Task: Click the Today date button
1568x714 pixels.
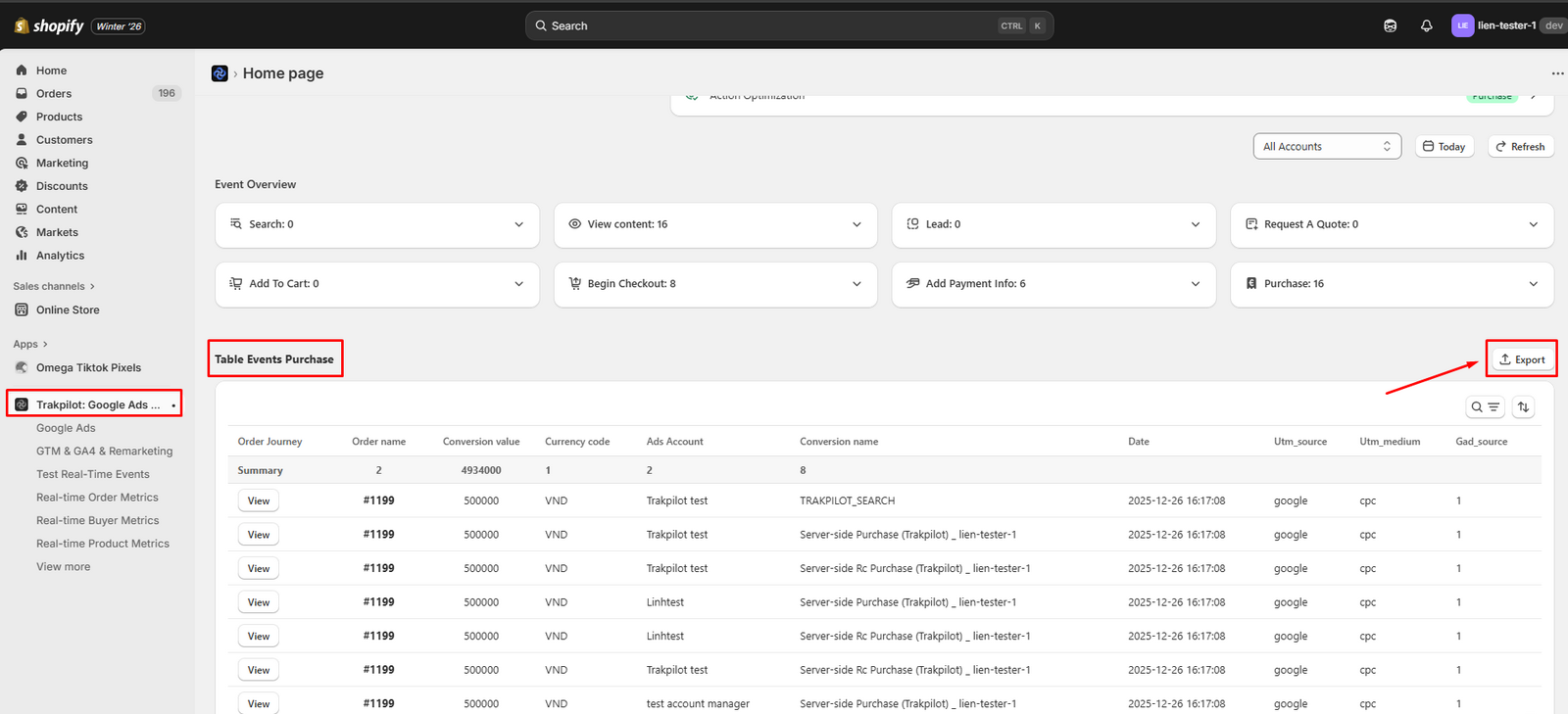Action: pyautogui.click(x=1445, y=146)
